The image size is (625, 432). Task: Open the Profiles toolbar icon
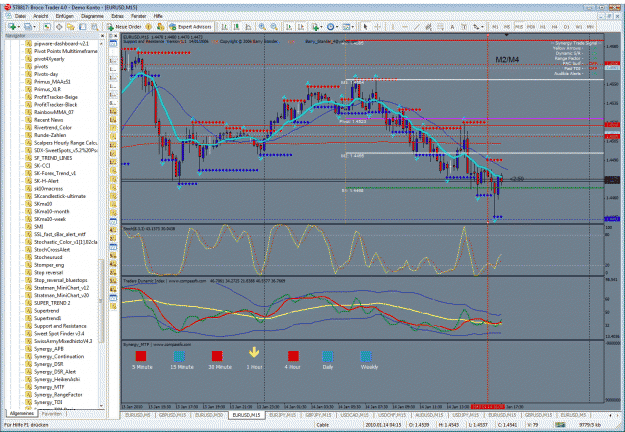pyautogui.click(x=27, y=27)
